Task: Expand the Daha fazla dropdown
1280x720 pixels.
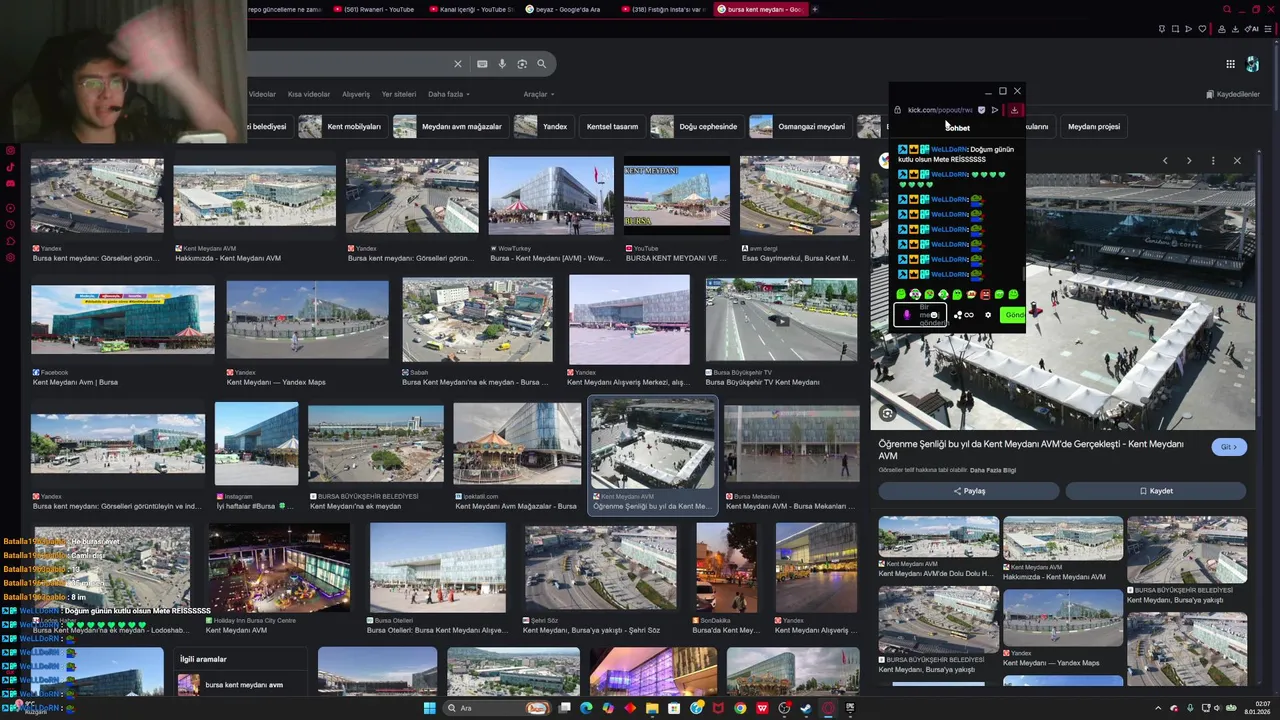Action: (x=449, y=94)
